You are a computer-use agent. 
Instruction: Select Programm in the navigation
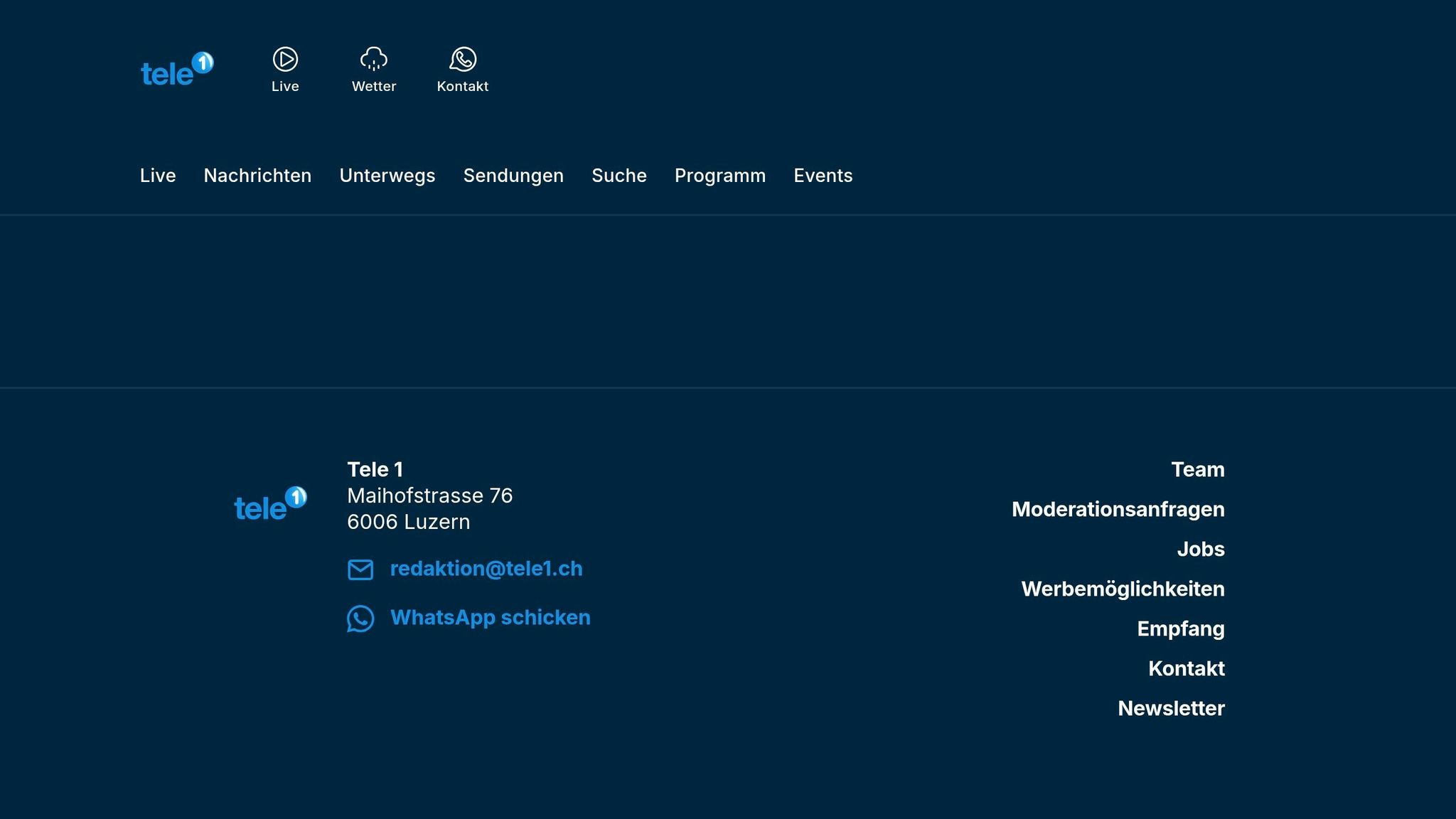click(x=720, y=176)
